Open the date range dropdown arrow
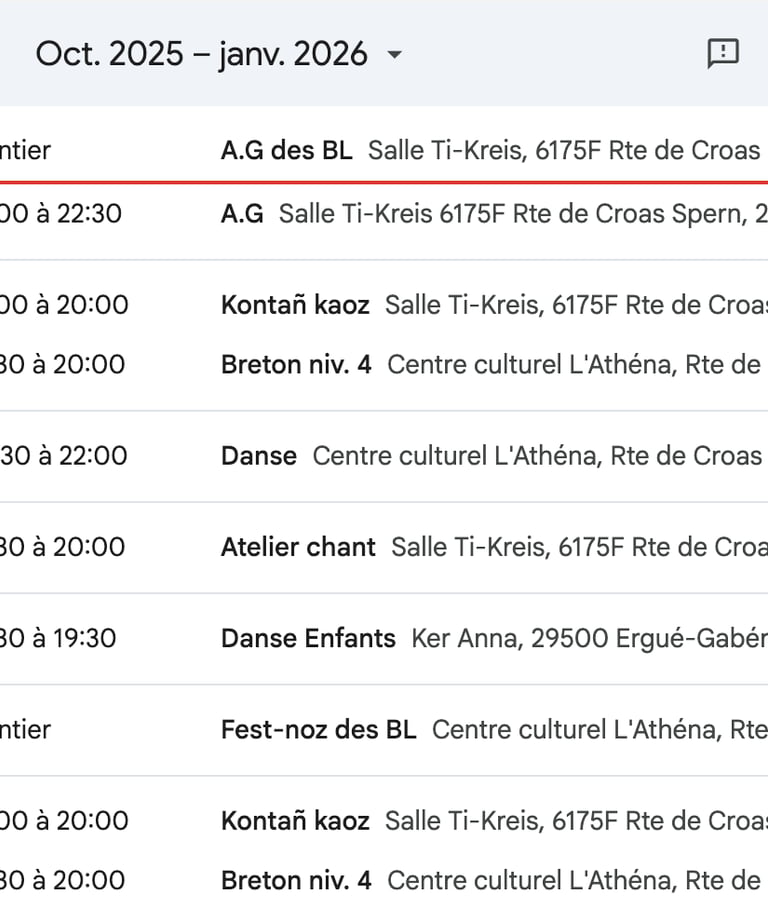This screenshot has width=768, height=922. pos(394,55)
